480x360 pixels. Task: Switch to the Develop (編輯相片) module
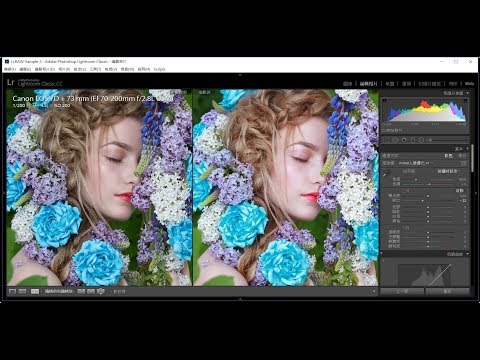[368, 84]
